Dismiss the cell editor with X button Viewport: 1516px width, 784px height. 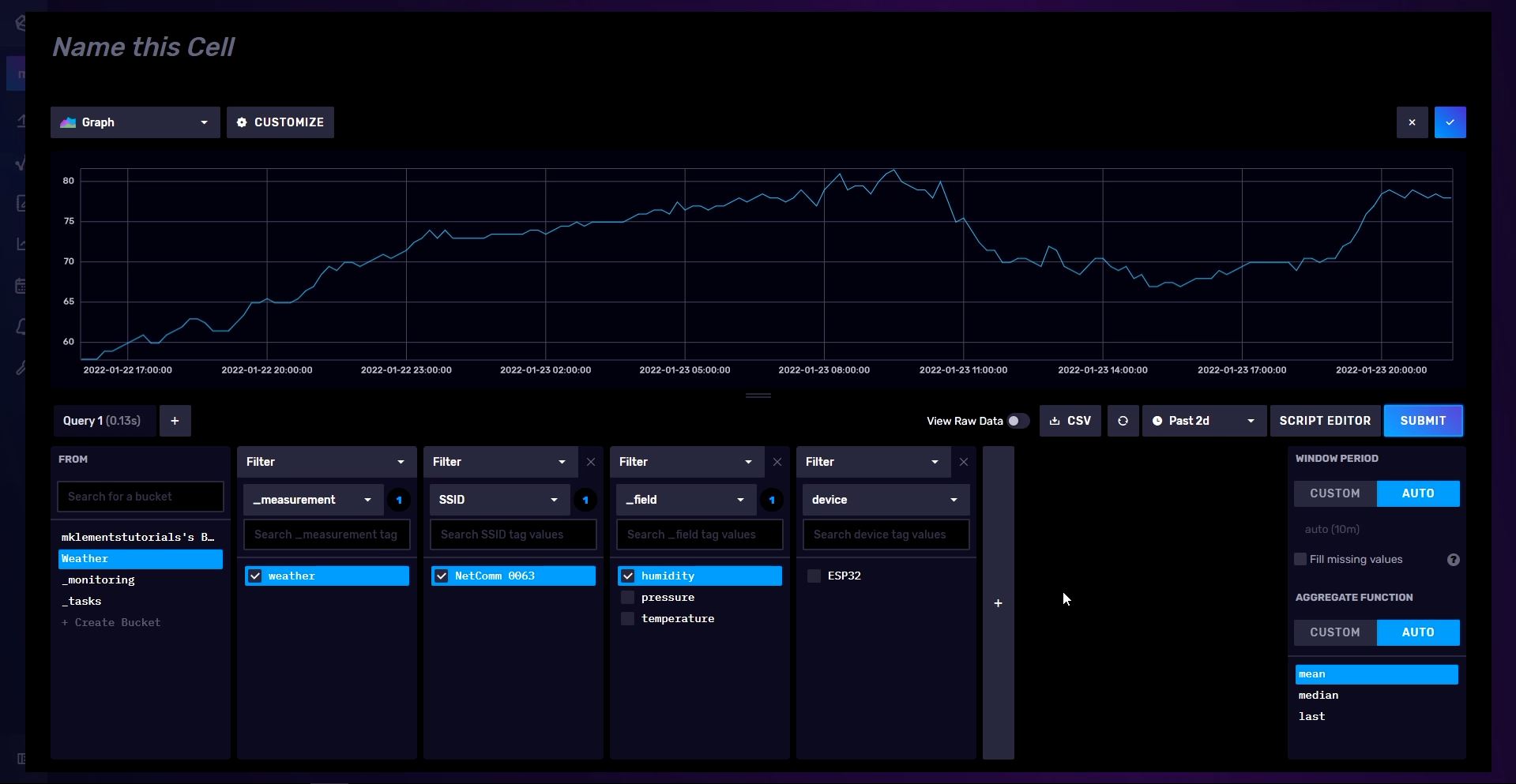tap(1412, 122)
